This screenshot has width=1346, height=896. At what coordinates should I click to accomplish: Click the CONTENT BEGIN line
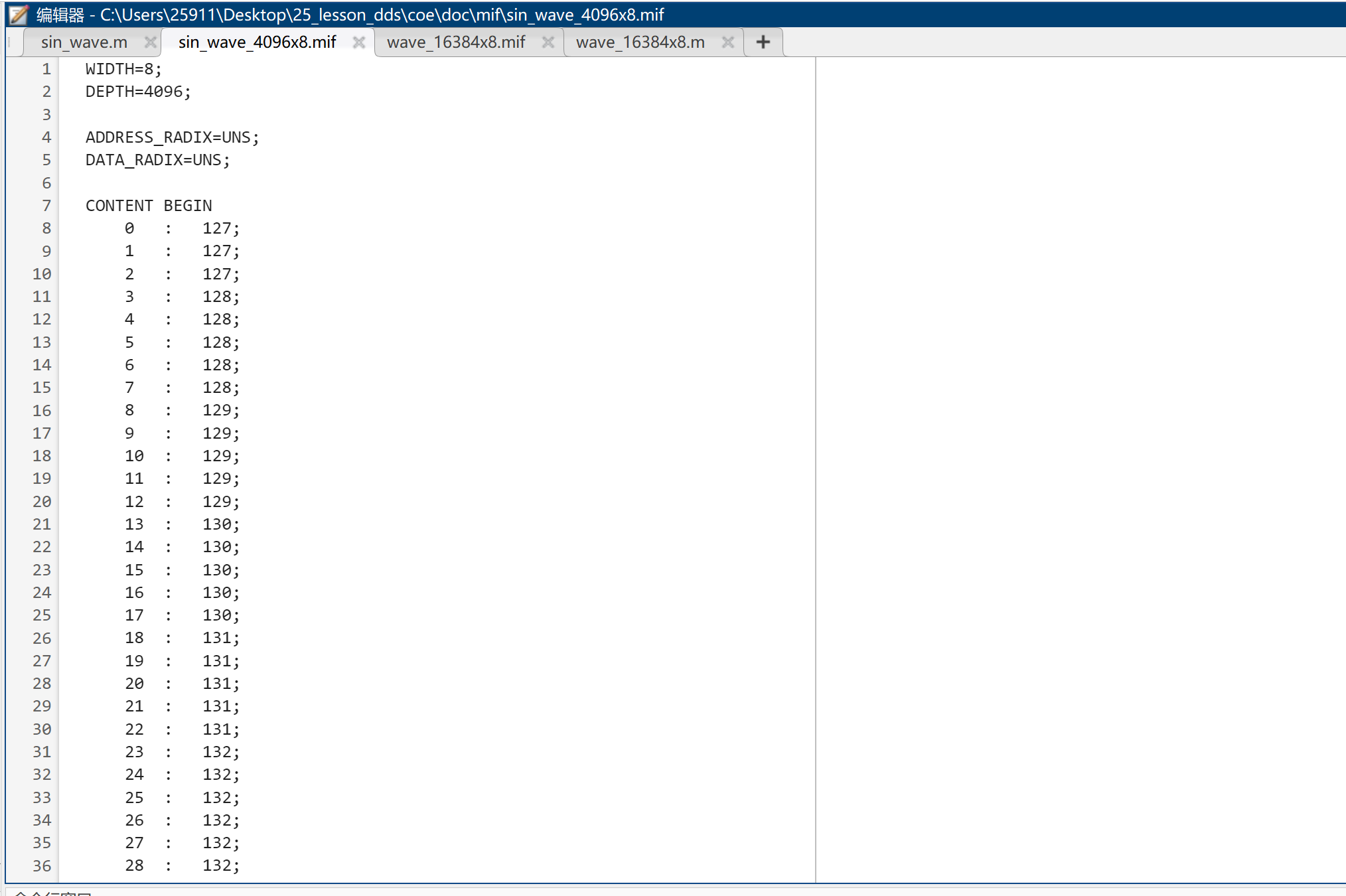click(149, 206)
